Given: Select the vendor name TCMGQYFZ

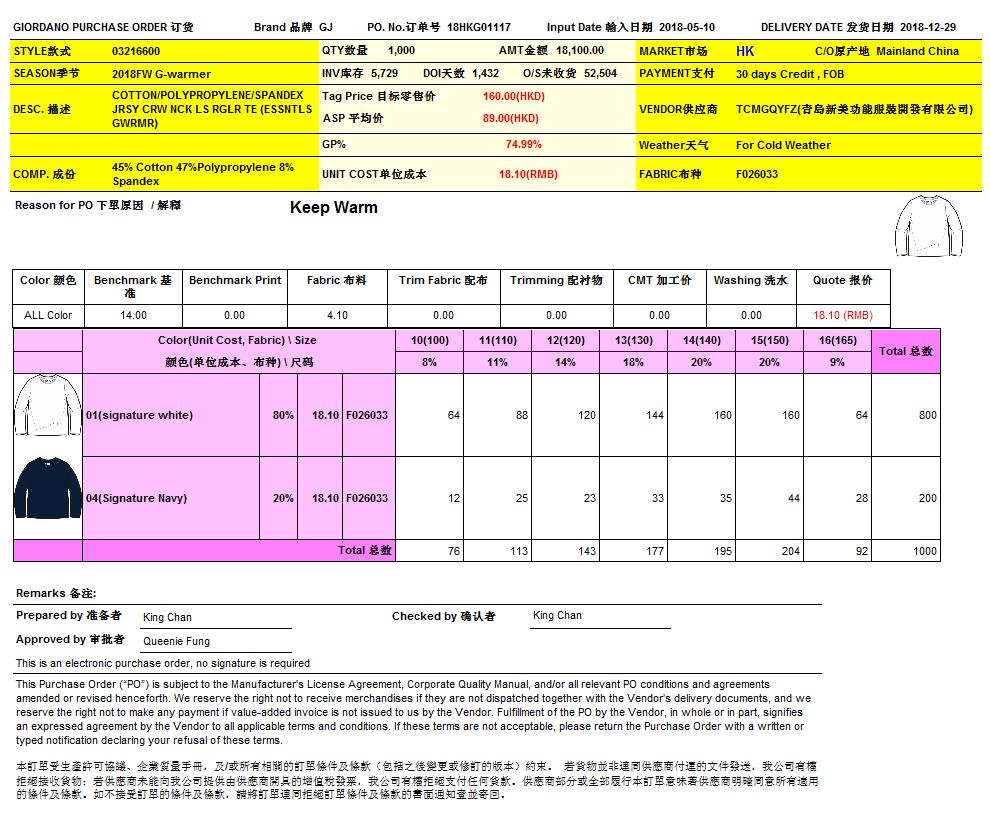Looking at the screenshot, I should (x=854, y=109).
